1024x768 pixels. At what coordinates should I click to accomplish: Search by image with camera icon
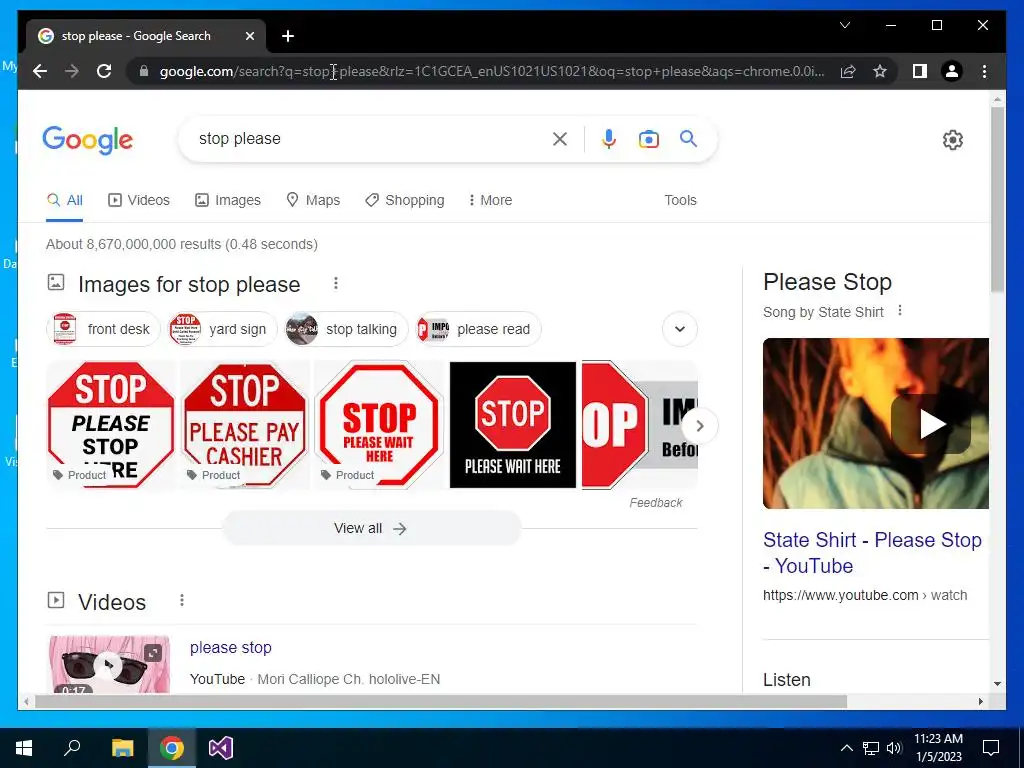click(x=648, y=138)
